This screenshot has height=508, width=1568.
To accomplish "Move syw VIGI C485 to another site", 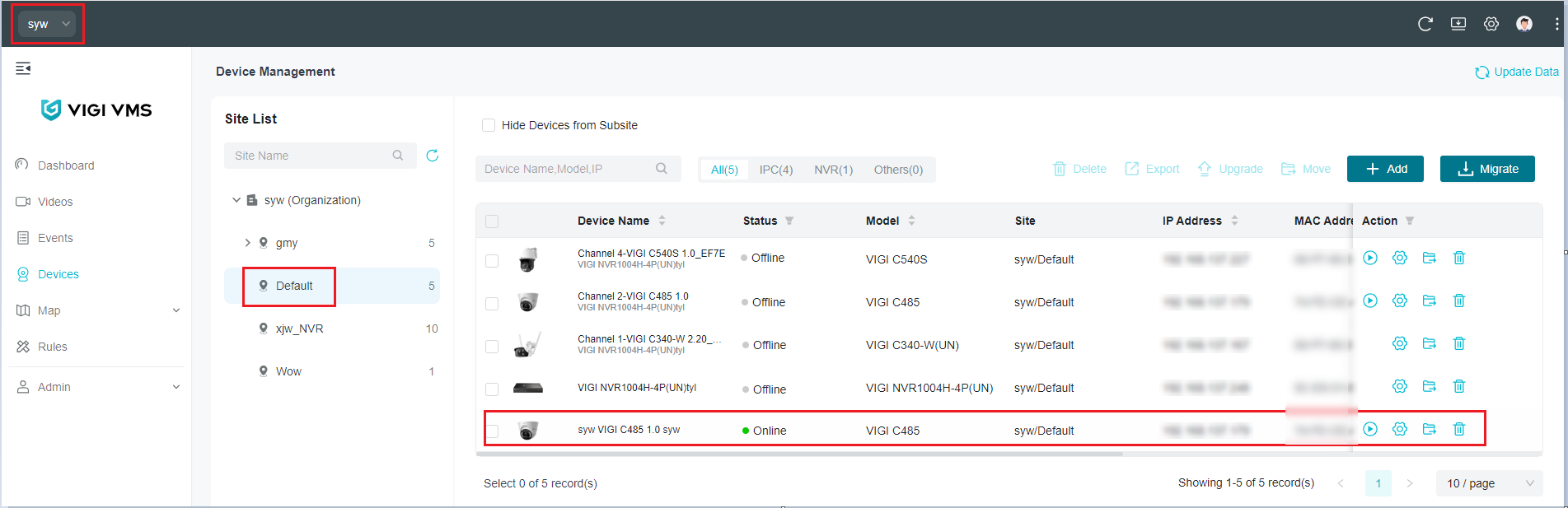I will [1430, 429].
